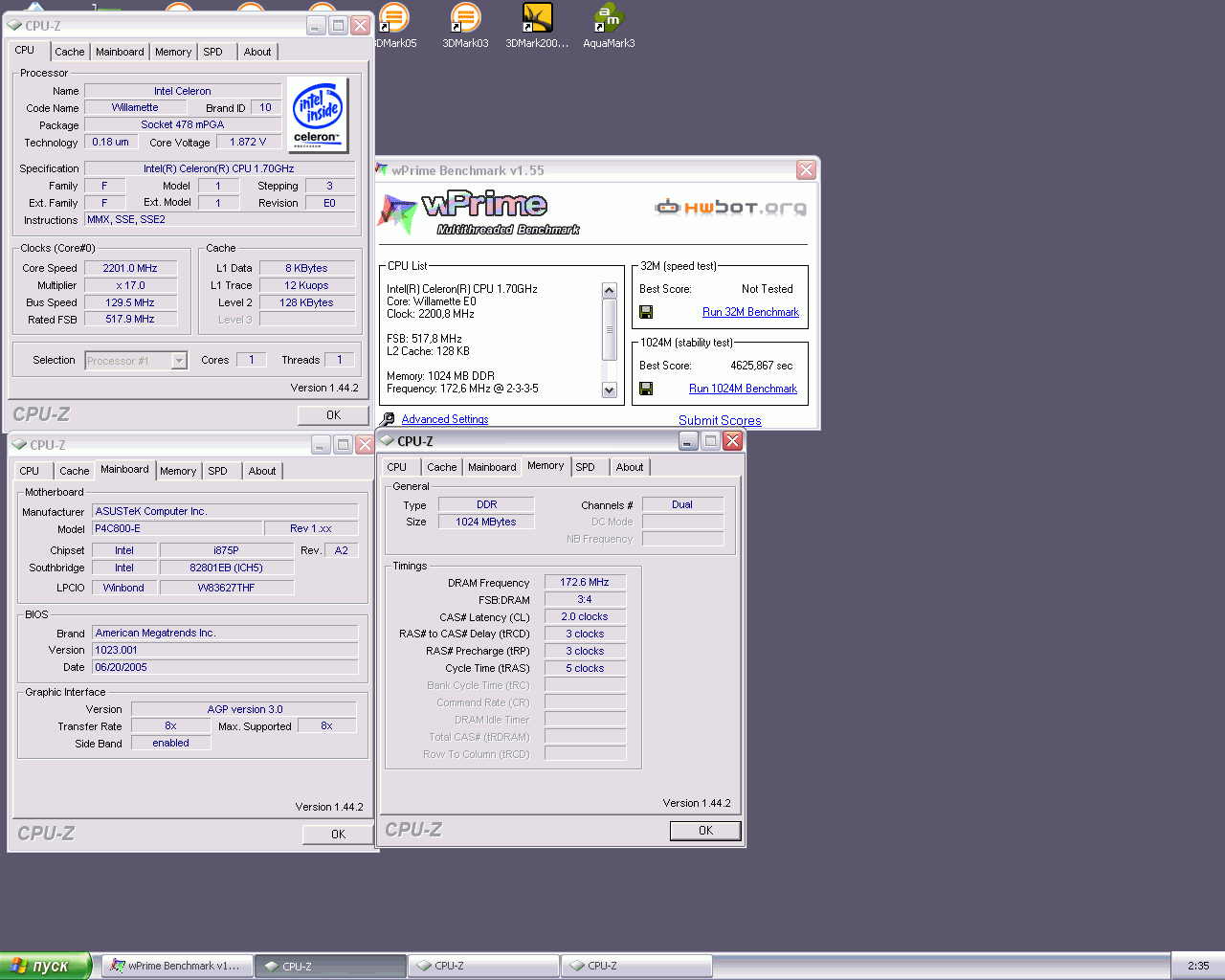Switch to Memory tab in top CPU-Z window
1225x980 pixels.
click(173, 52)
